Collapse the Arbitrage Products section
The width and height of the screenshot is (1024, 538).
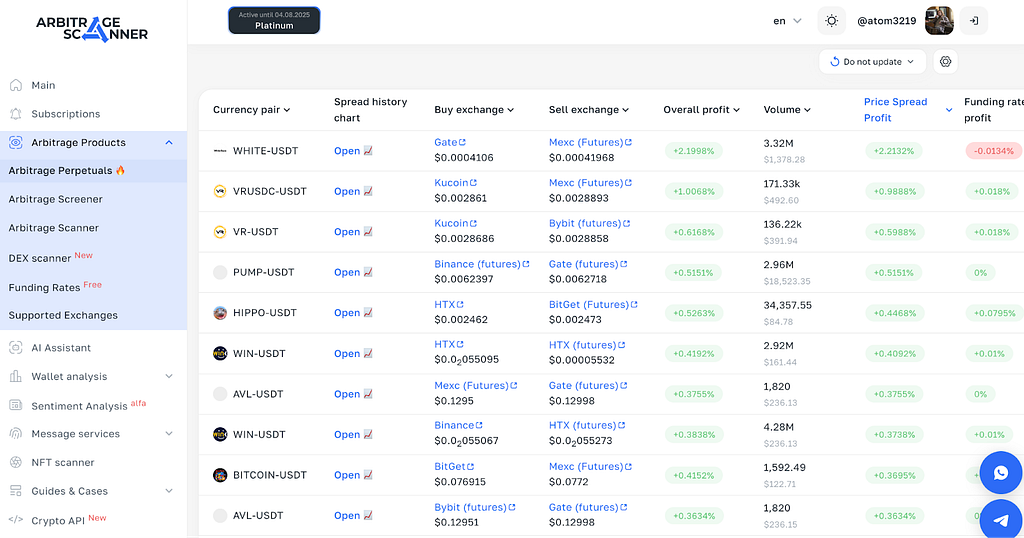(x=169, y=142)
